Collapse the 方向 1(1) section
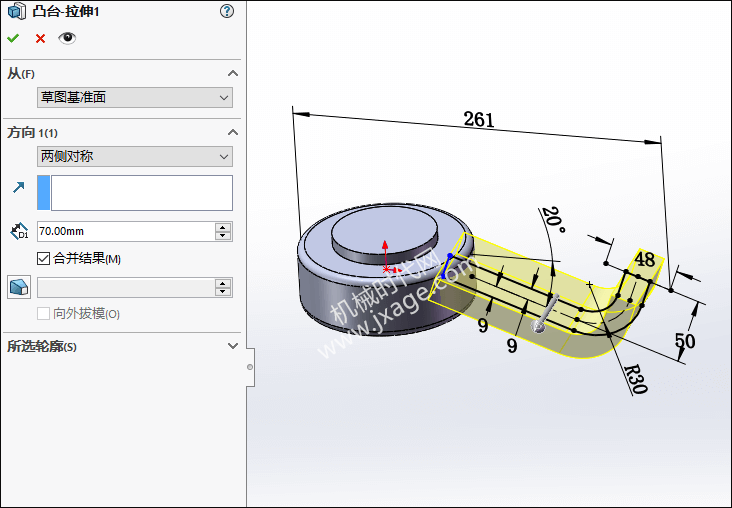Image resolution: width=732 pixels, height=508 pixels. pos(232,133)
